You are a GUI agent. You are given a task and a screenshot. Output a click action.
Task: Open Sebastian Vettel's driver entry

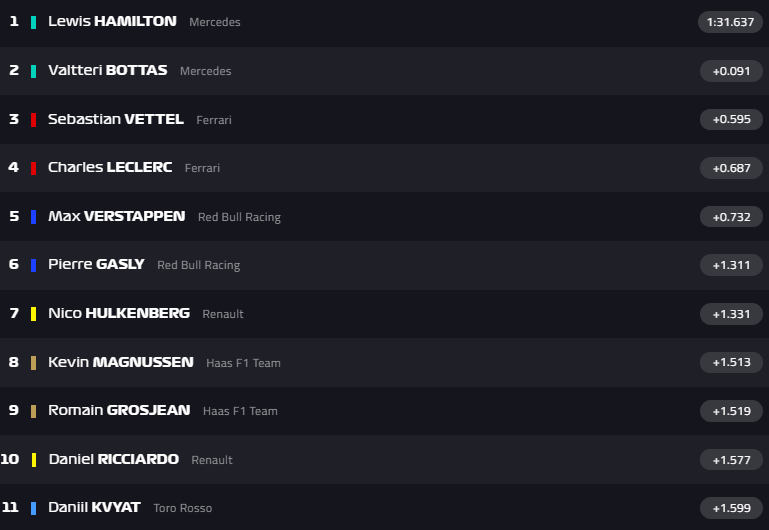point(115,119)
